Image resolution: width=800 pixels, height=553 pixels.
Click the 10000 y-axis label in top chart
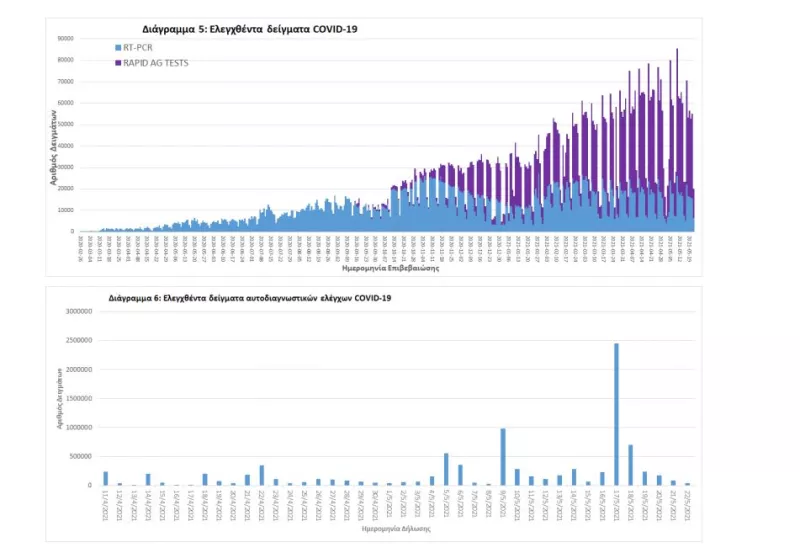coord(66,210)
